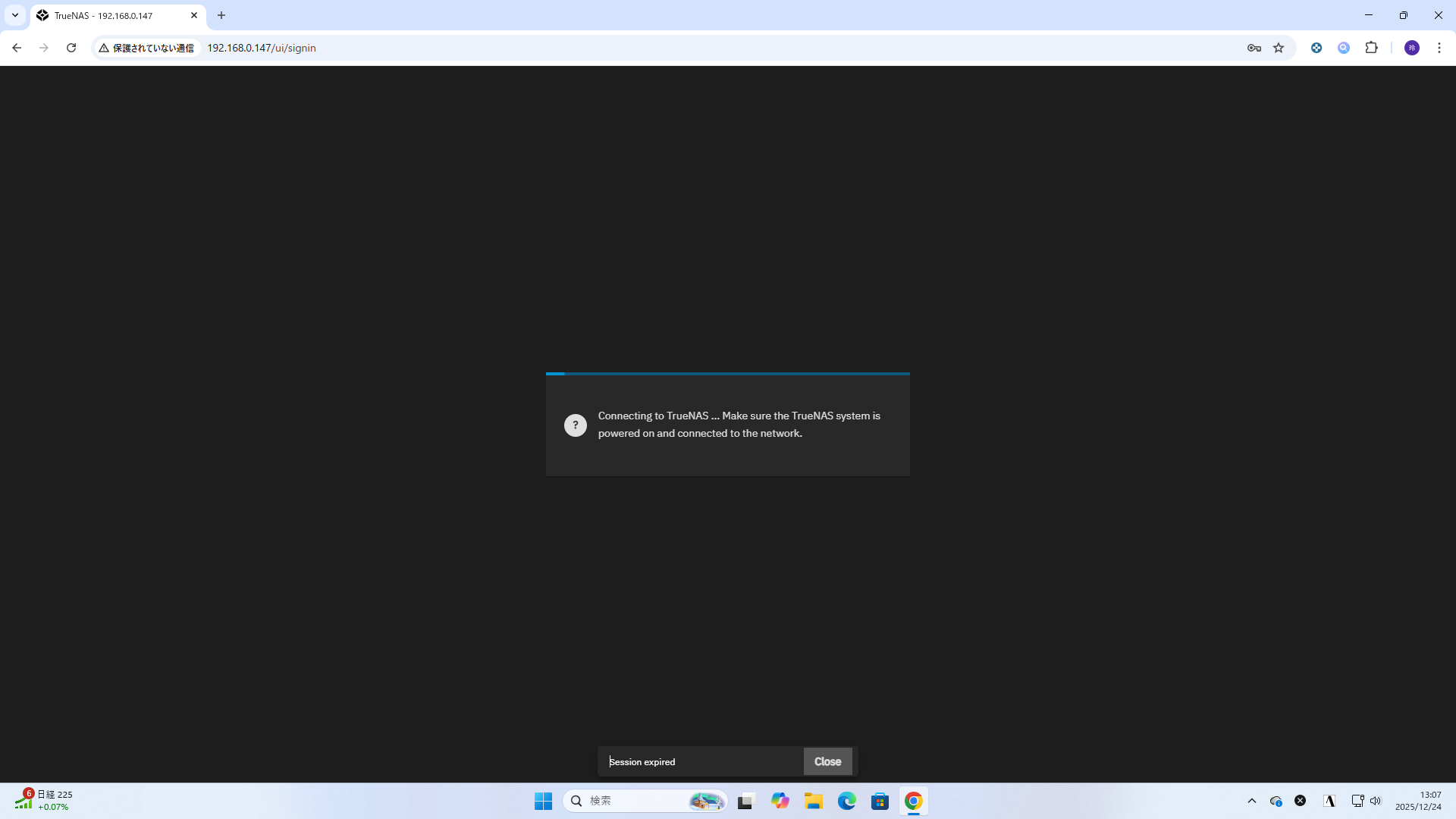Close the TrueNAS tab

point(194,15)
